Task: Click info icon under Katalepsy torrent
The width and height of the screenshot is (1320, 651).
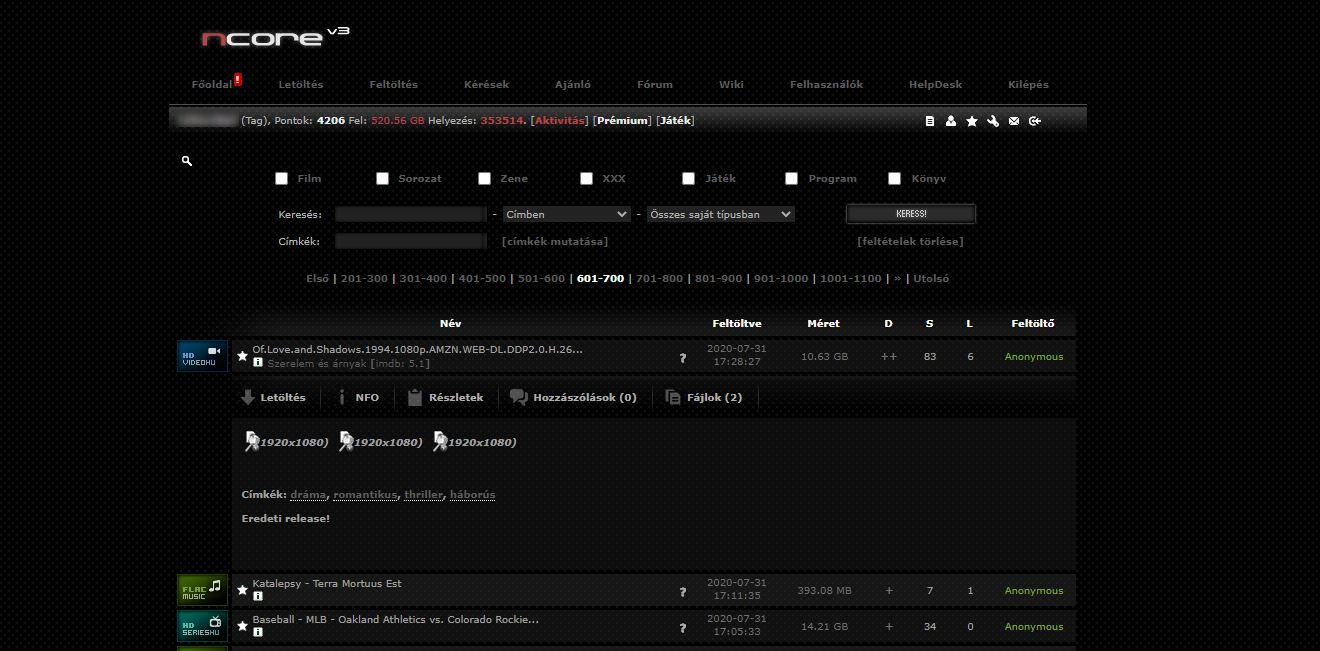Action: 258,596
